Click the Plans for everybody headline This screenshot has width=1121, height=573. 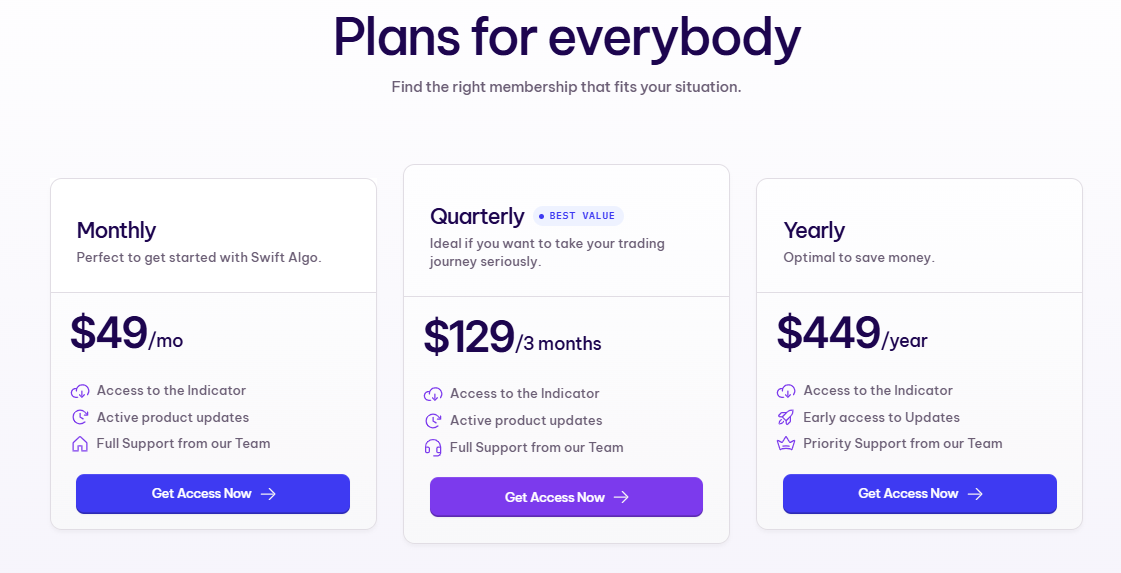(566, 36)
